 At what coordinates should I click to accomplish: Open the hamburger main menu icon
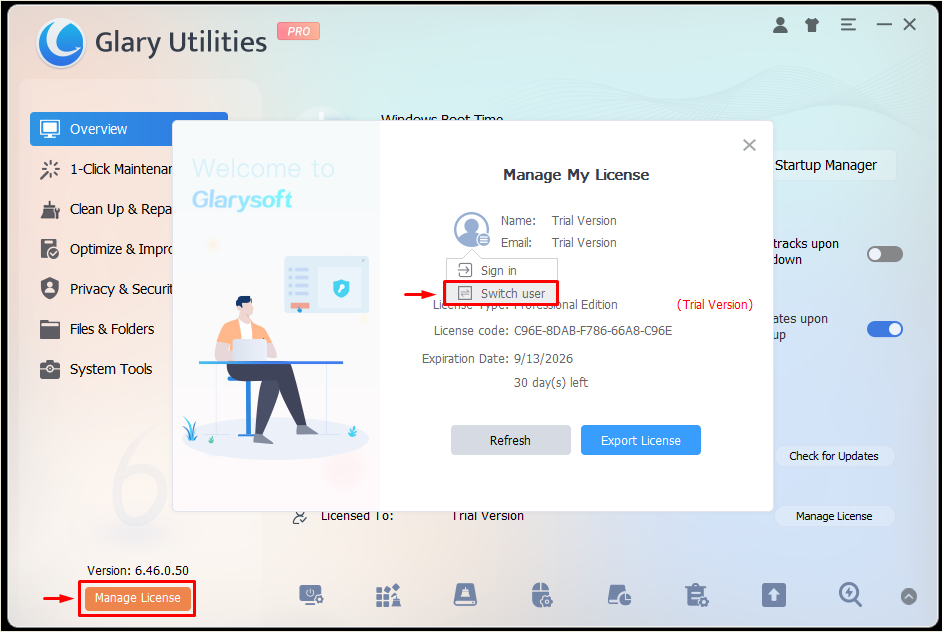coord(848,25)
